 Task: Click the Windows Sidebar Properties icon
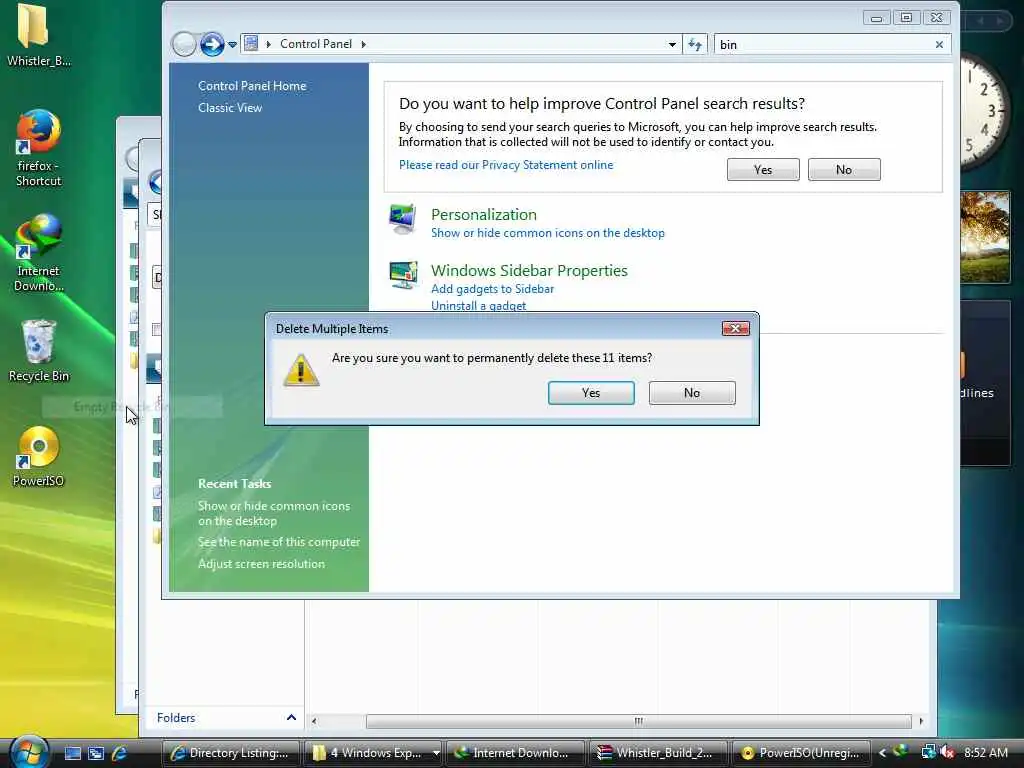tap(403, 275)
